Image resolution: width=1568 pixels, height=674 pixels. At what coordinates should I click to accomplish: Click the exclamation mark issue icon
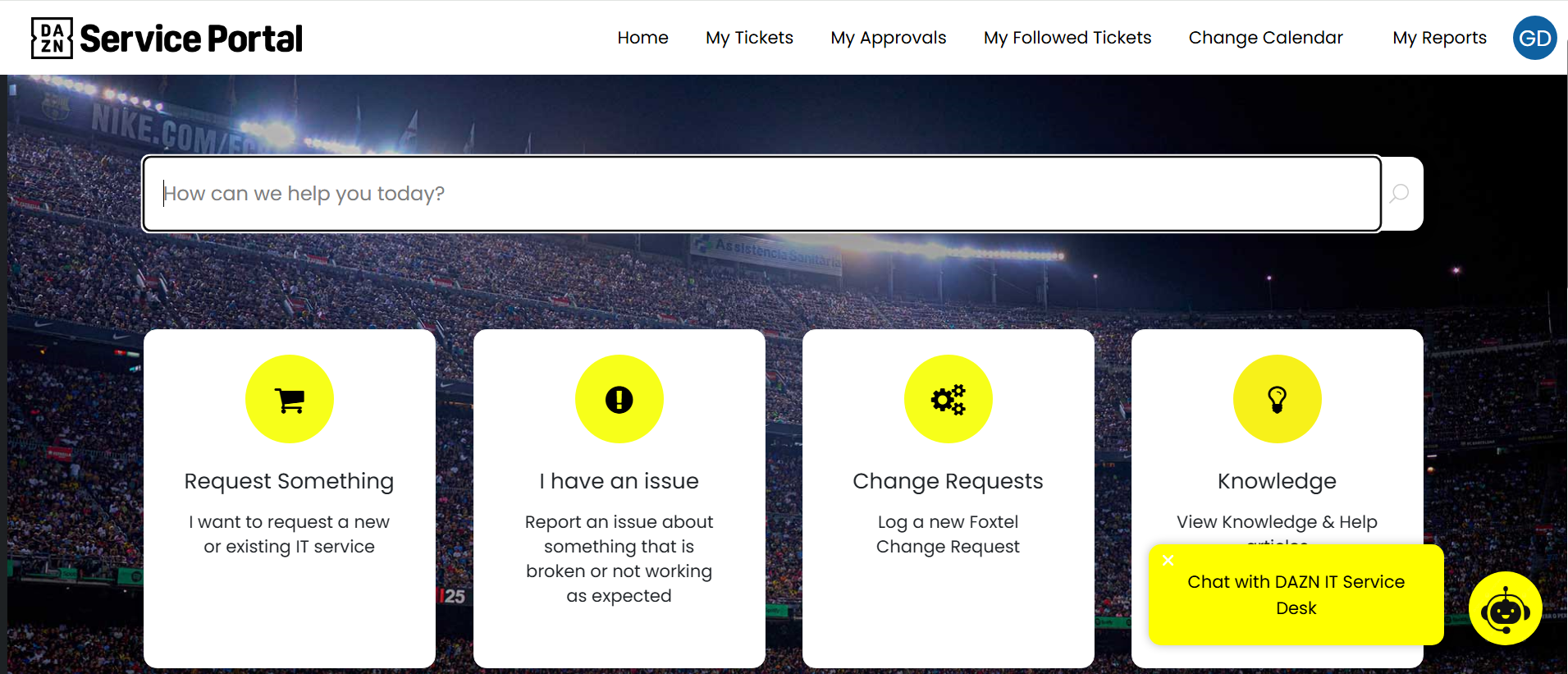(619, 400)
